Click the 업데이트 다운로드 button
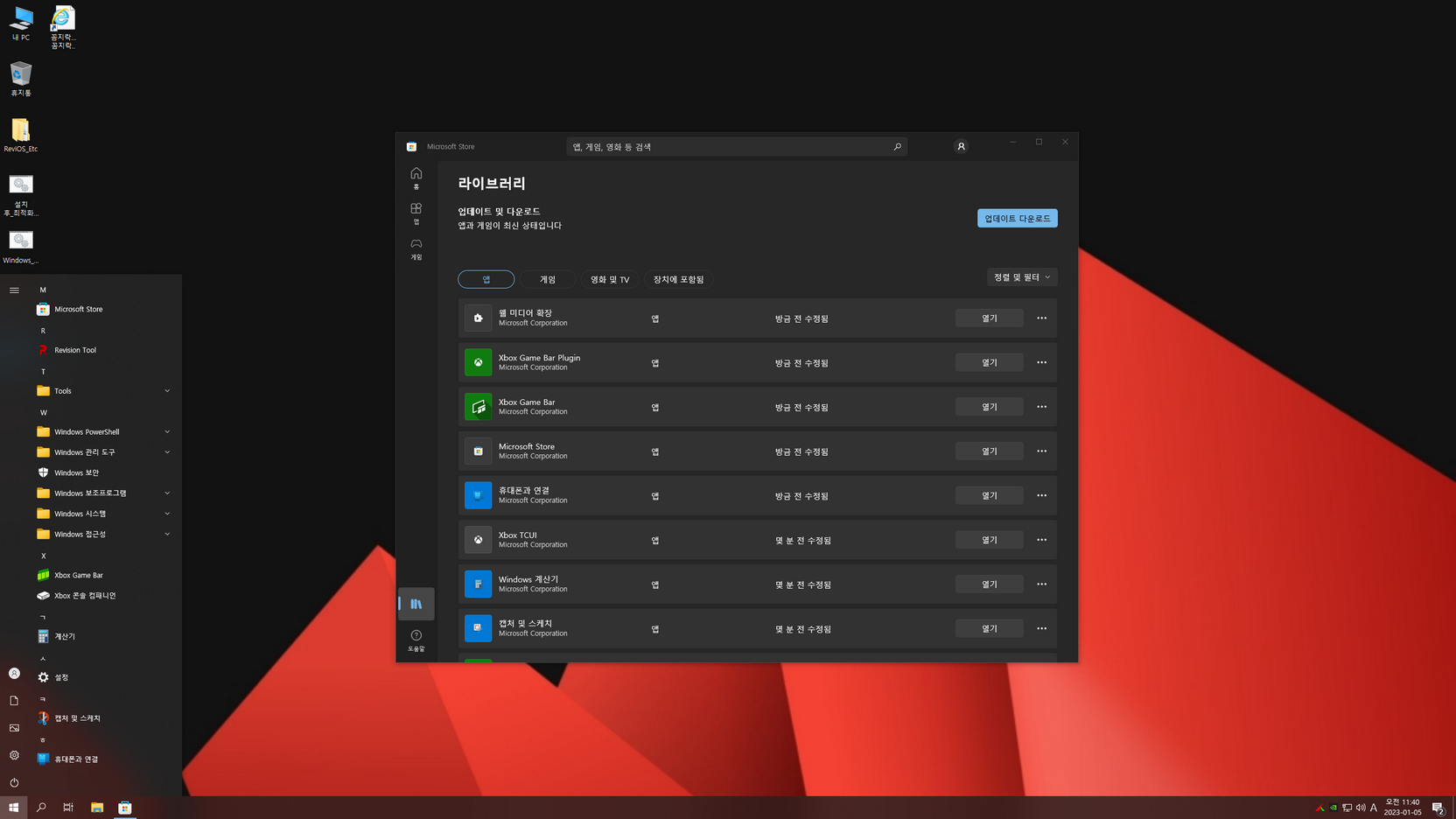Viewport: 1456px width, 819px height. pyautogui.click(x=1017, y=218)
